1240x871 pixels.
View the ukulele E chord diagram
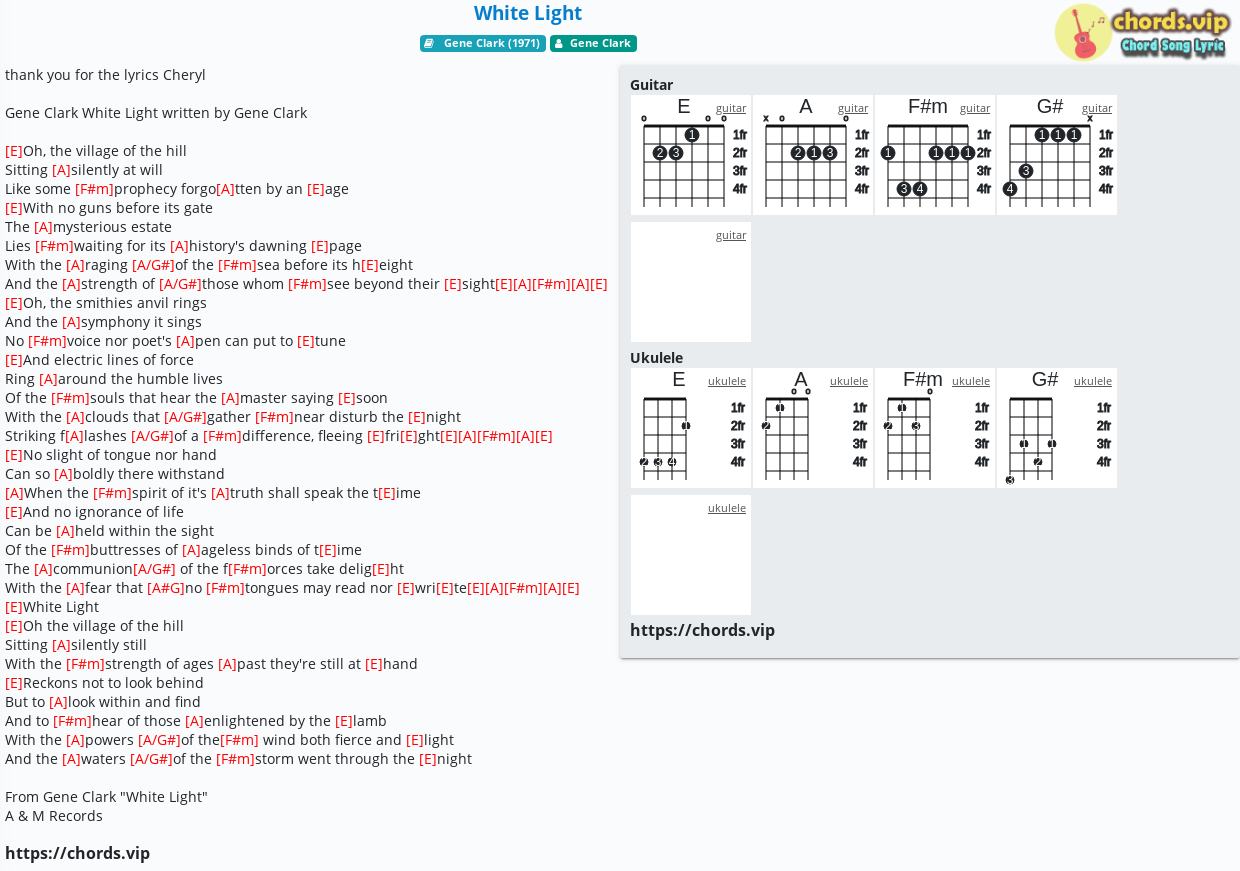tap(691, 428)
